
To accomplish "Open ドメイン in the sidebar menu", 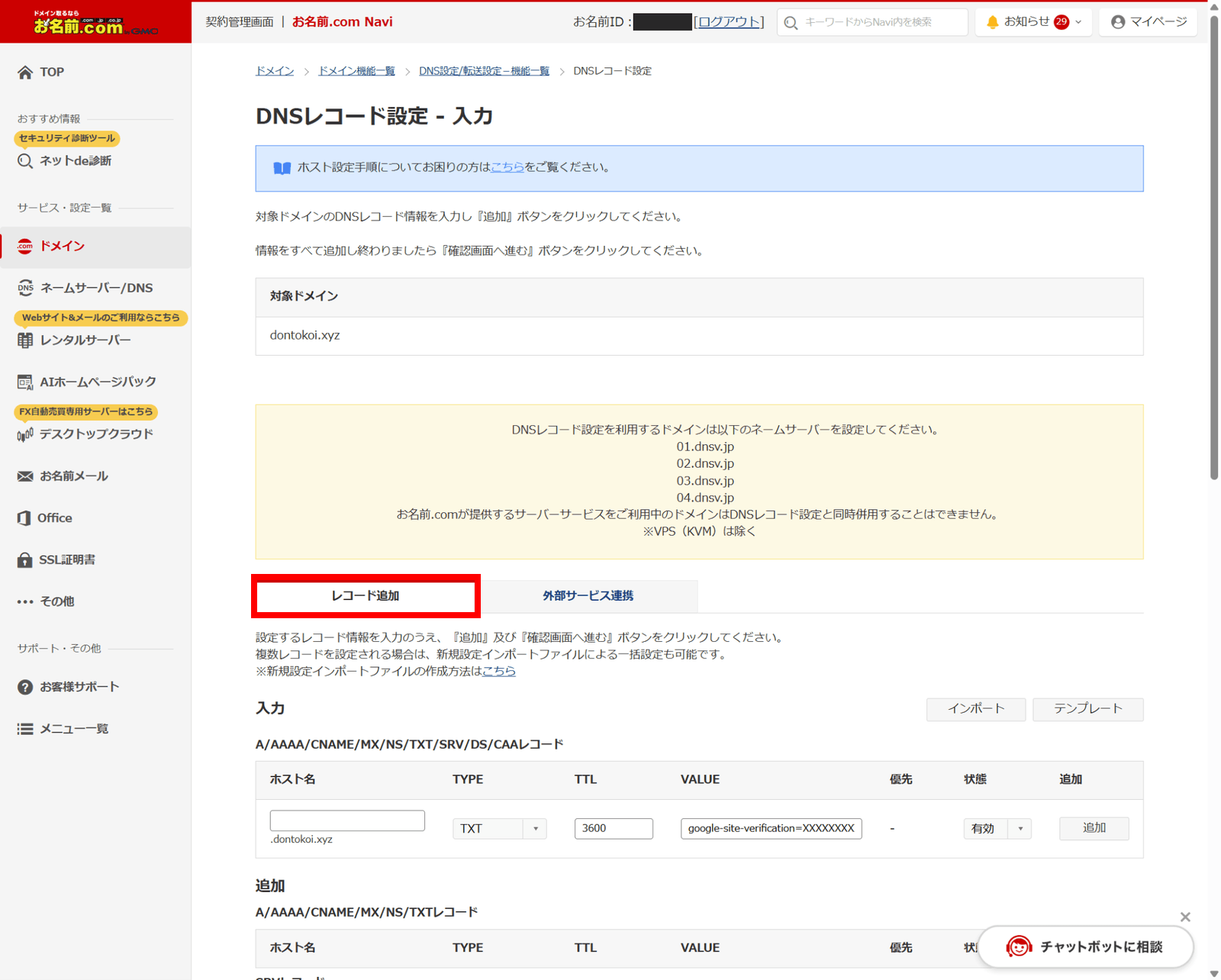I will [x=95, y=247].
